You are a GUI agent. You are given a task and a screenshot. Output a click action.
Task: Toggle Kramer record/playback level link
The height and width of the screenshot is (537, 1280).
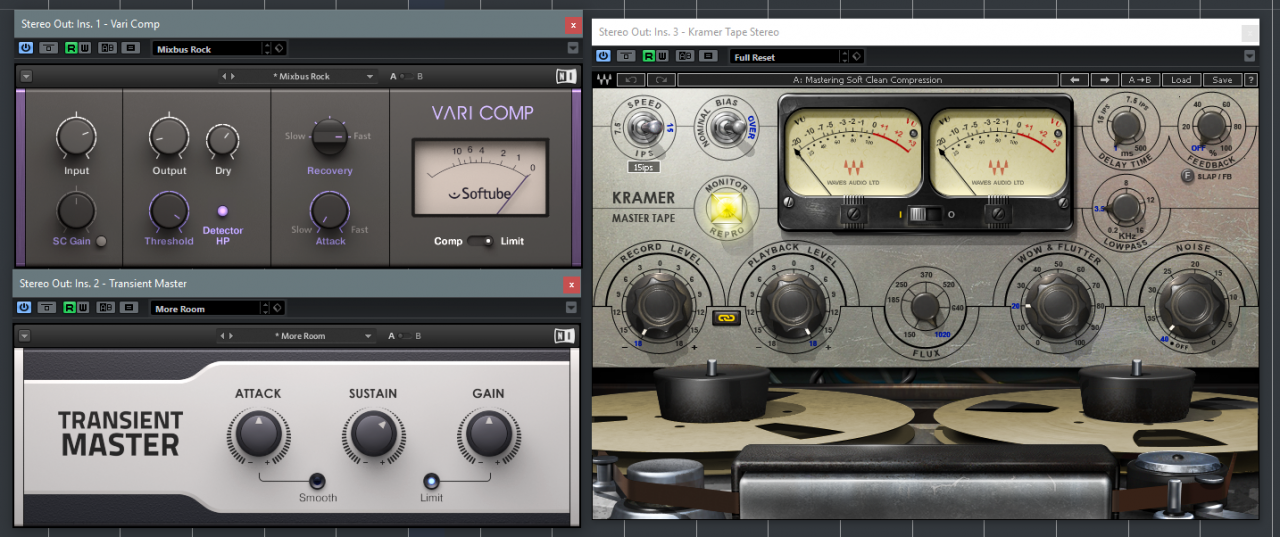[726, 318]
